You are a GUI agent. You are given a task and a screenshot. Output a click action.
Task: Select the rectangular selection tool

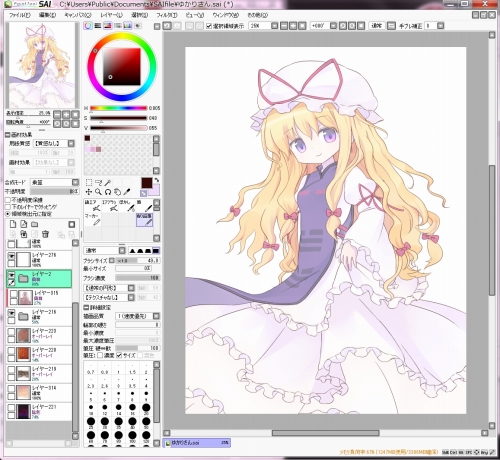pyautogui.click(x=89, y=182)
